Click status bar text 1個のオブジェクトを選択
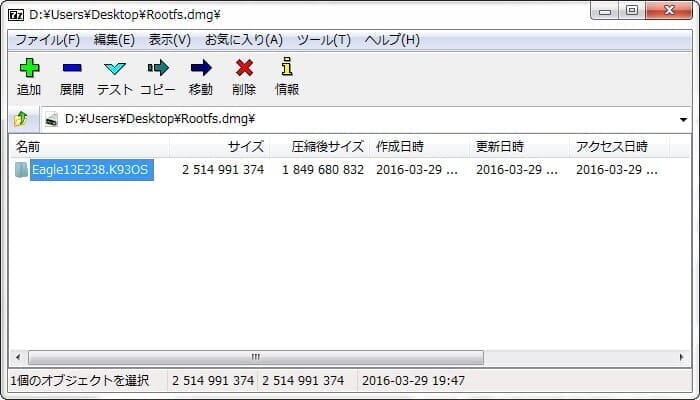 [x=80, y=381]
